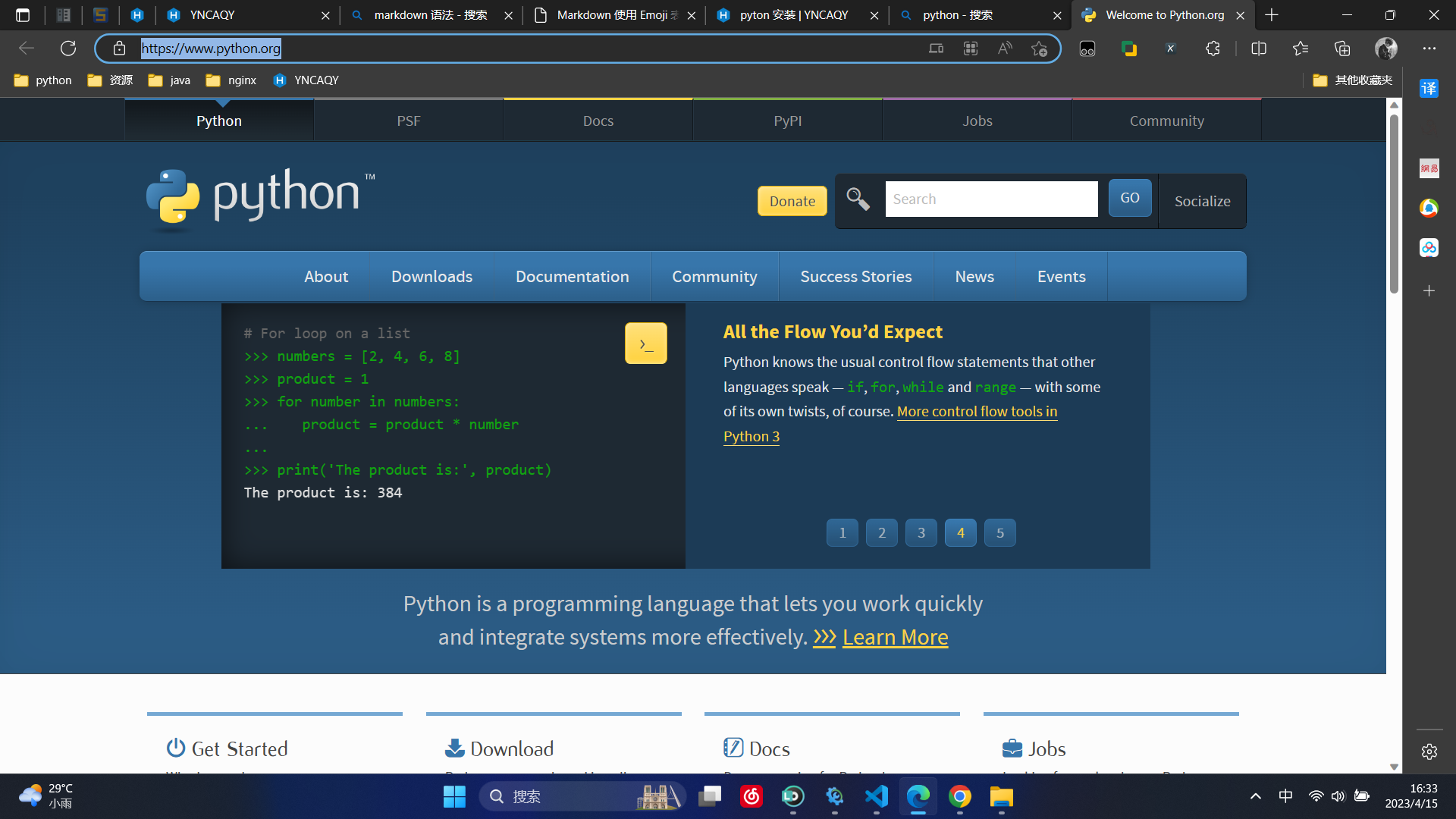Launch the interactive console with yellow prompt icon
The height and width of the screenshot is (819, 1456).
[x=645, y=343]
